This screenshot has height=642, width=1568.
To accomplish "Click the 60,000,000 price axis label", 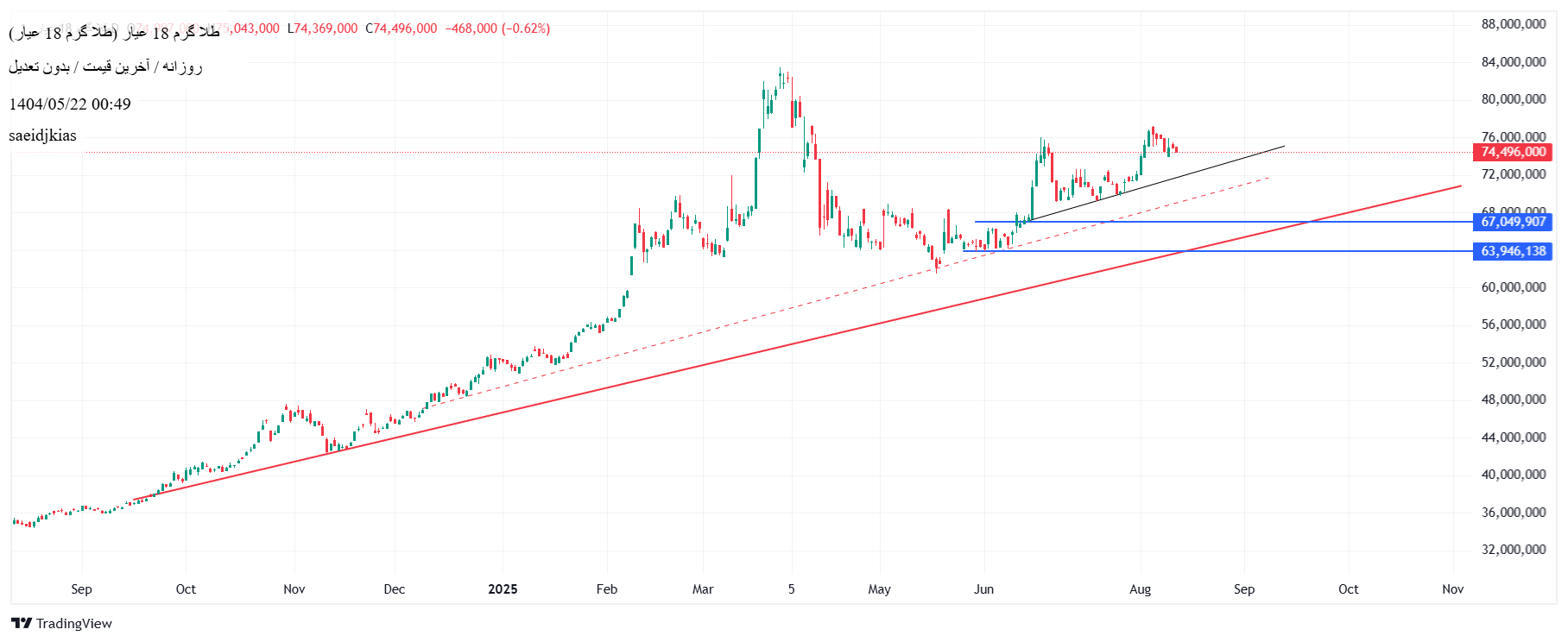I will (1514, 287).
